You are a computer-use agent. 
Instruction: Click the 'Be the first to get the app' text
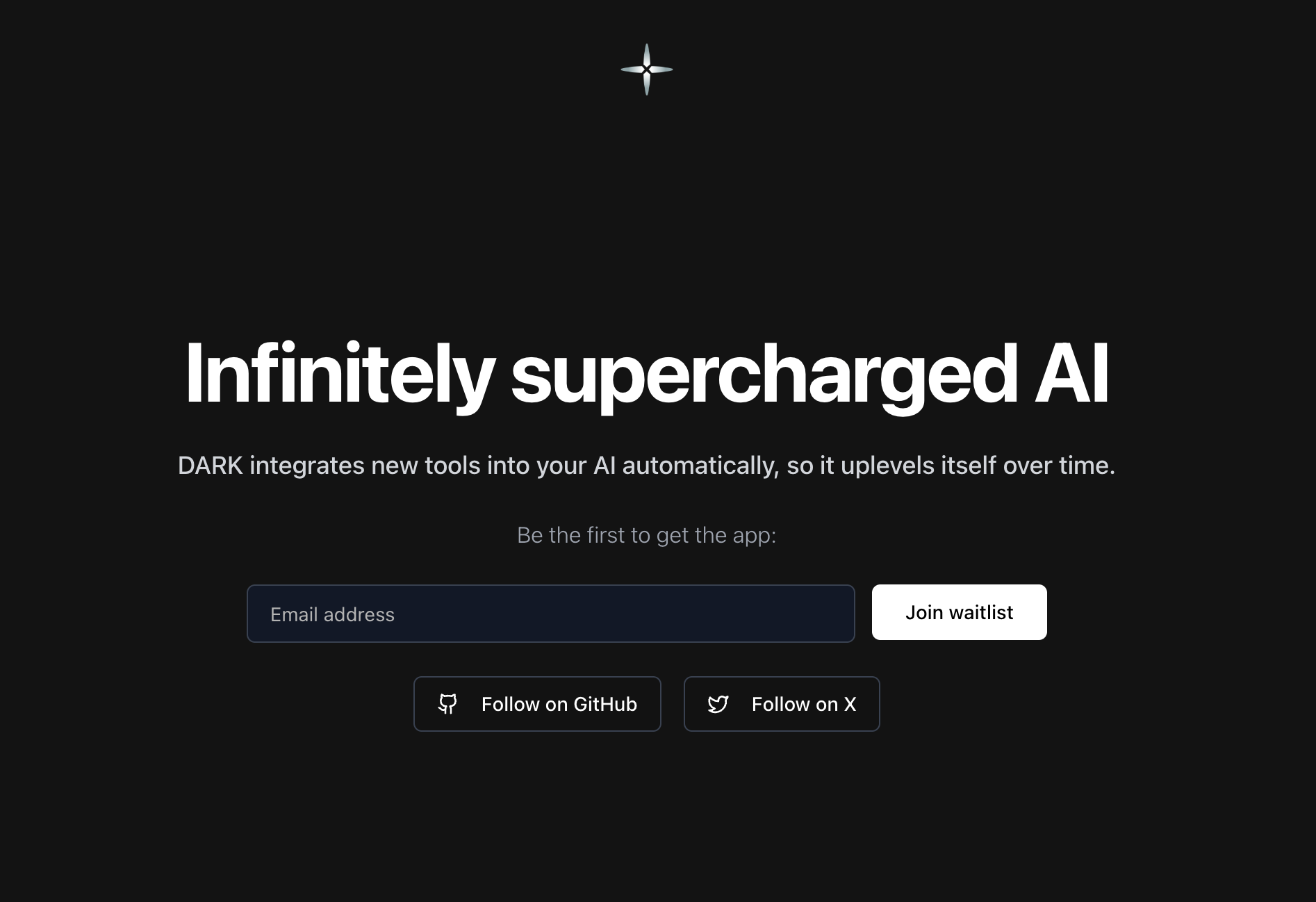646,535
